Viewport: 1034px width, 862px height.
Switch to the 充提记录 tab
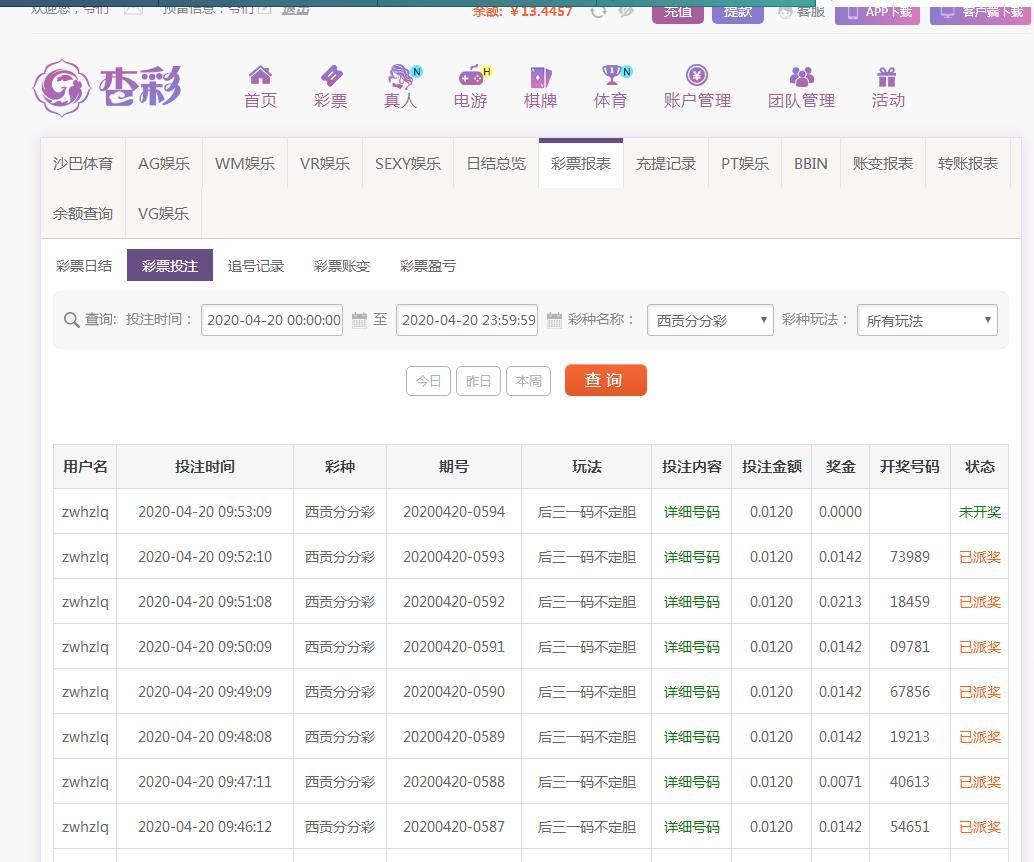pos(666,163)
